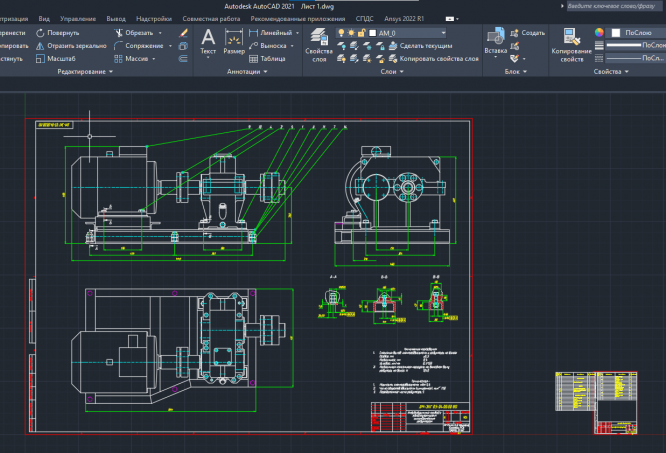Toggle lock icon for layer AM_0
This screenshot has width=666, height=453.
pos(361,32)
